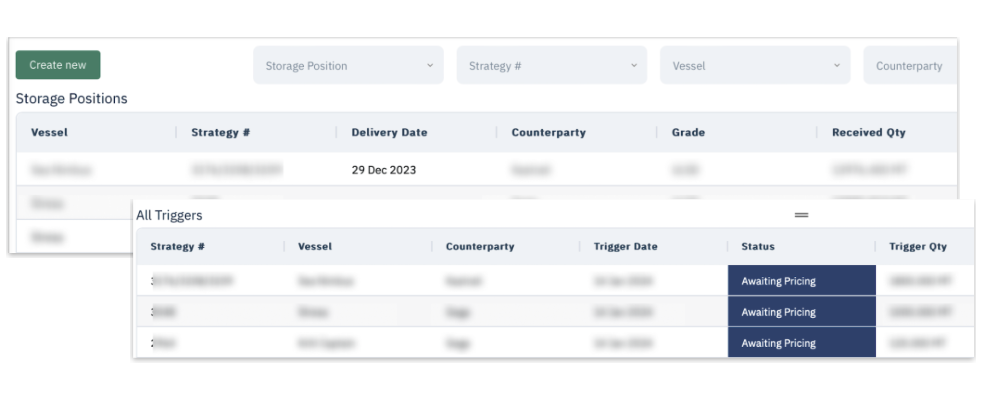Screen dimensions: 986x404
Task: Expand the Strategy # filter dropdown
Action: click(x=552, y=66)
